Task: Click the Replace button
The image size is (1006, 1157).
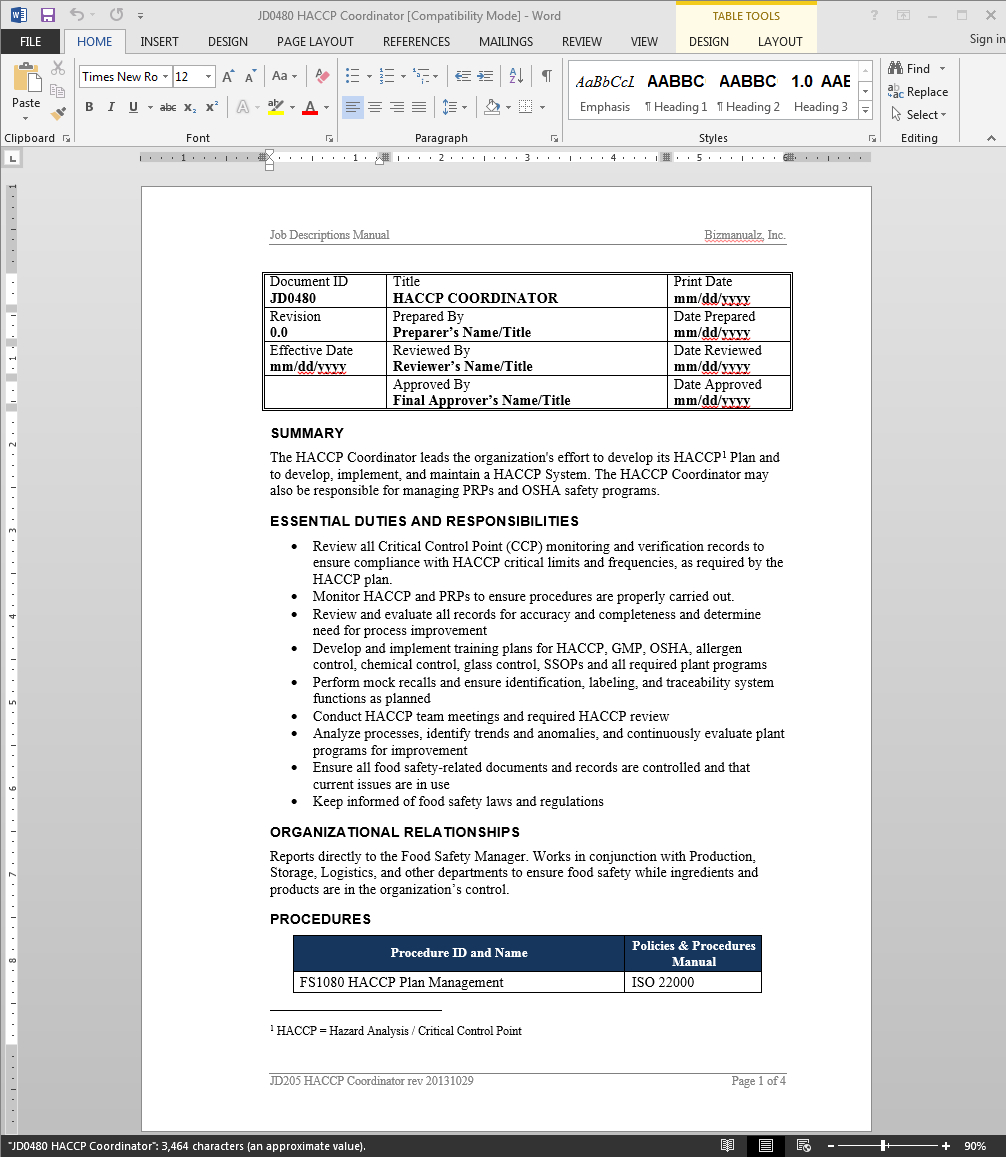Action: coord(918,91)
